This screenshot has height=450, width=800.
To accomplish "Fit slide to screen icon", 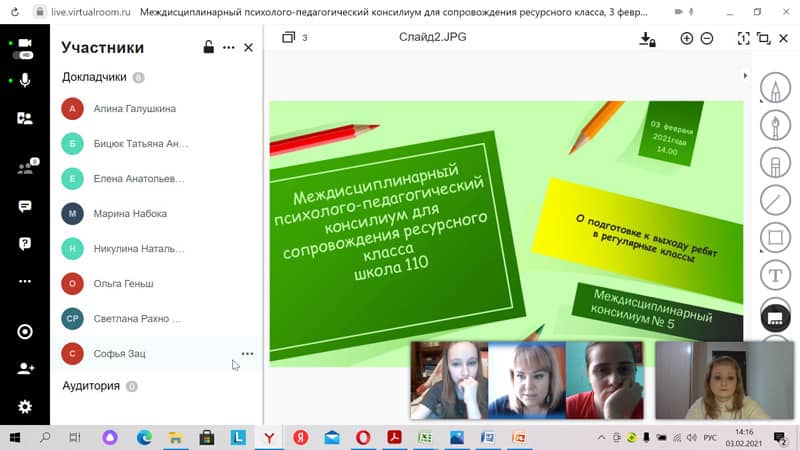I will (x=743, y=38).
